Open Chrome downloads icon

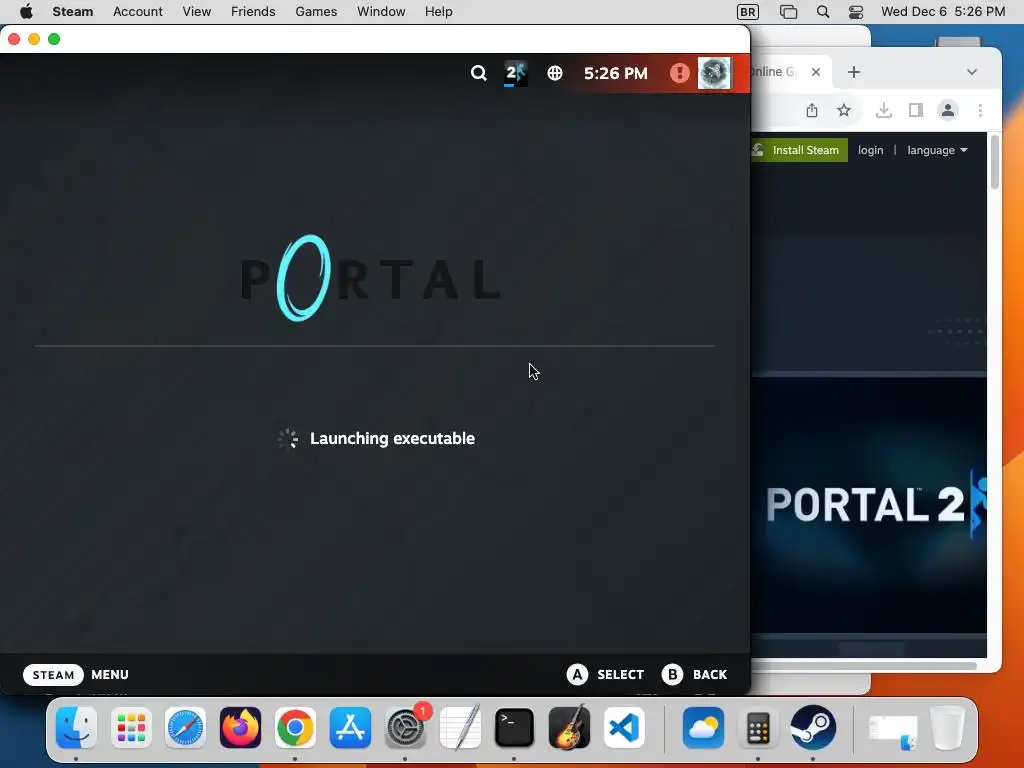click(x=884, y=110)
